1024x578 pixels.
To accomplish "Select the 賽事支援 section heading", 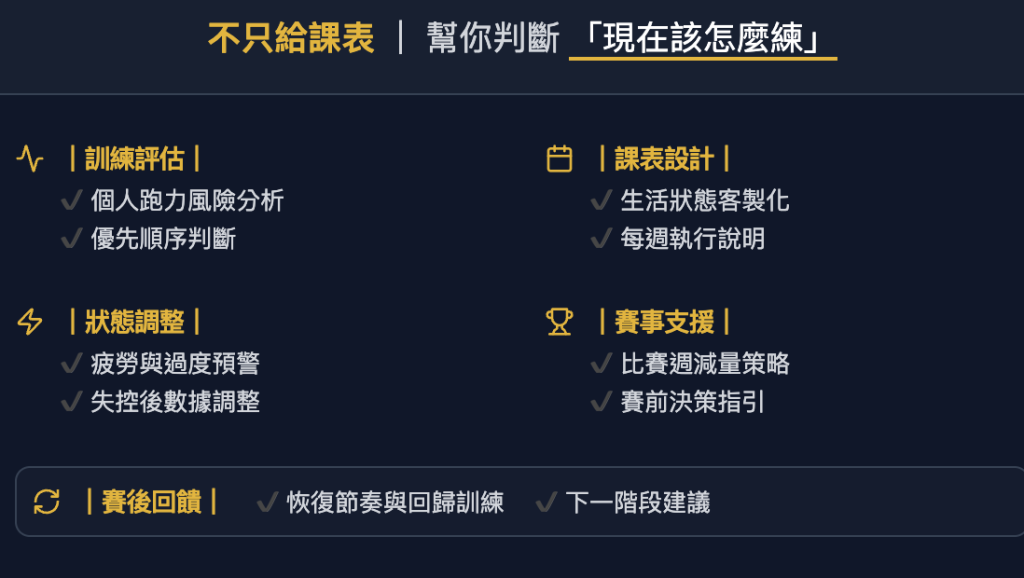I will [x=664, y=322].
